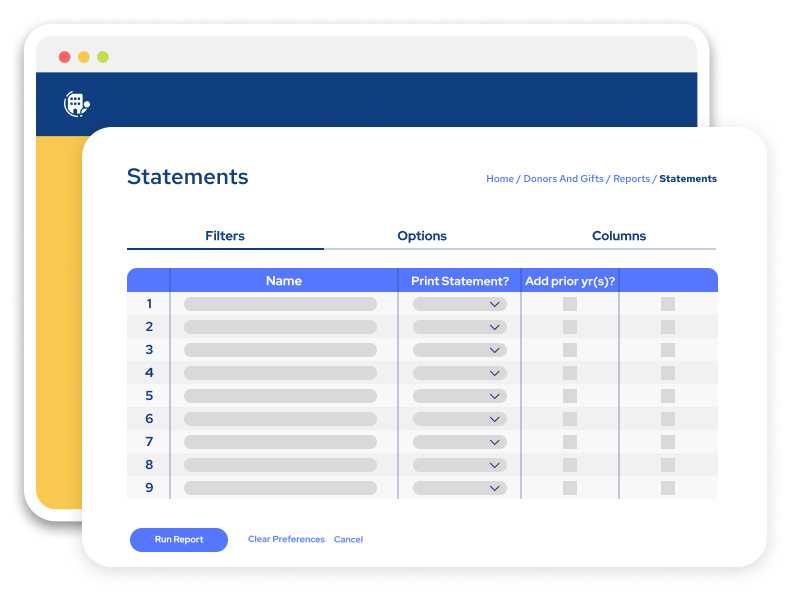Open the Columns tab

[x=619, y=236]
